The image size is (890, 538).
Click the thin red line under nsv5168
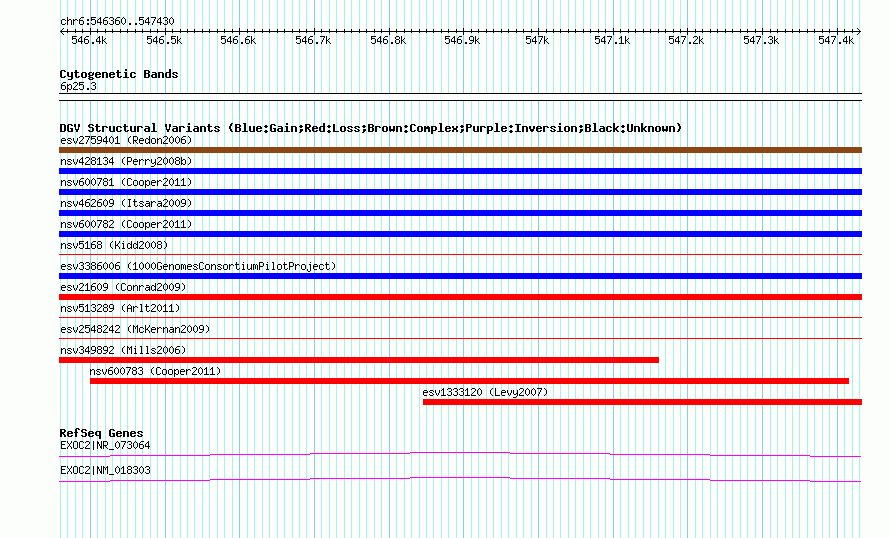click(460, 254)
